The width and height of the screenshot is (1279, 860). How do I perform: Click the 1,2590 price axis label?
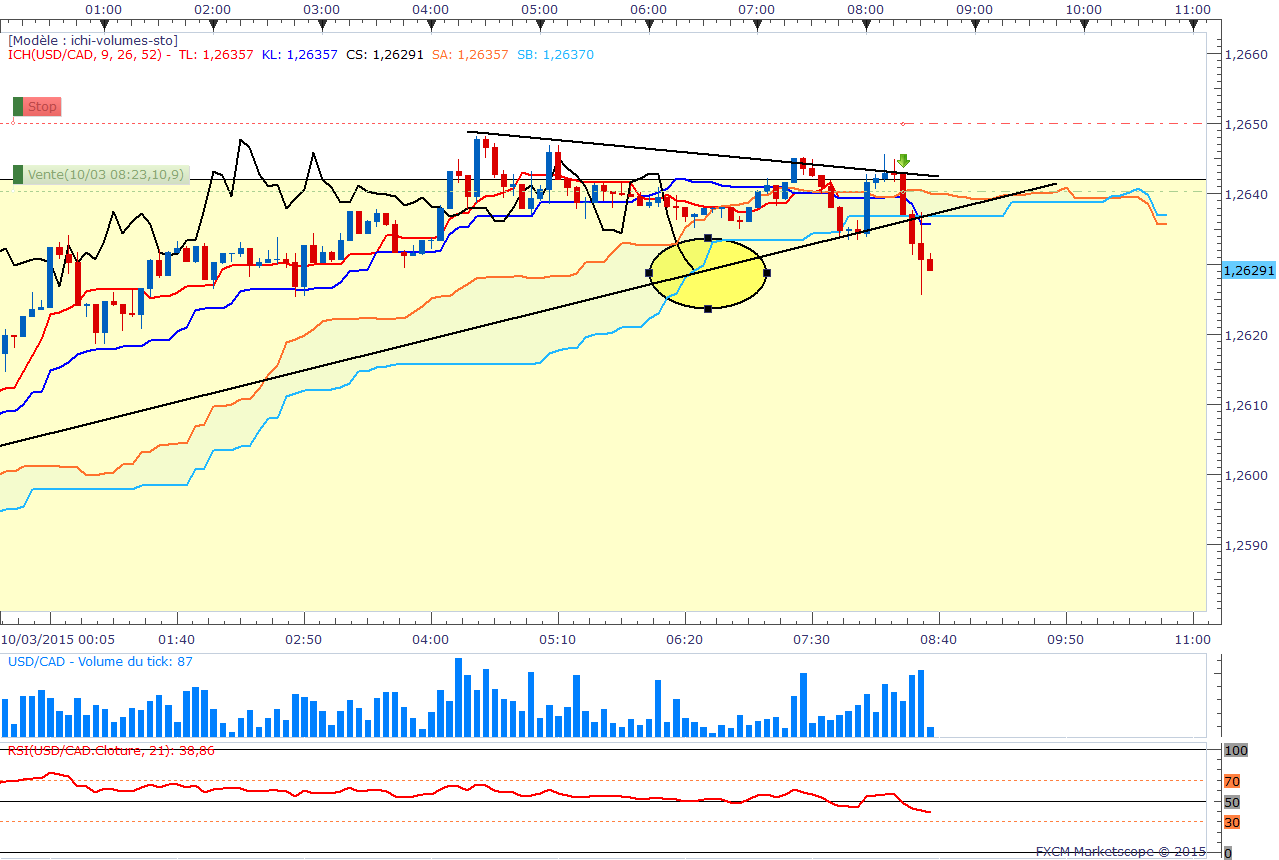(x=1246, y=546)
